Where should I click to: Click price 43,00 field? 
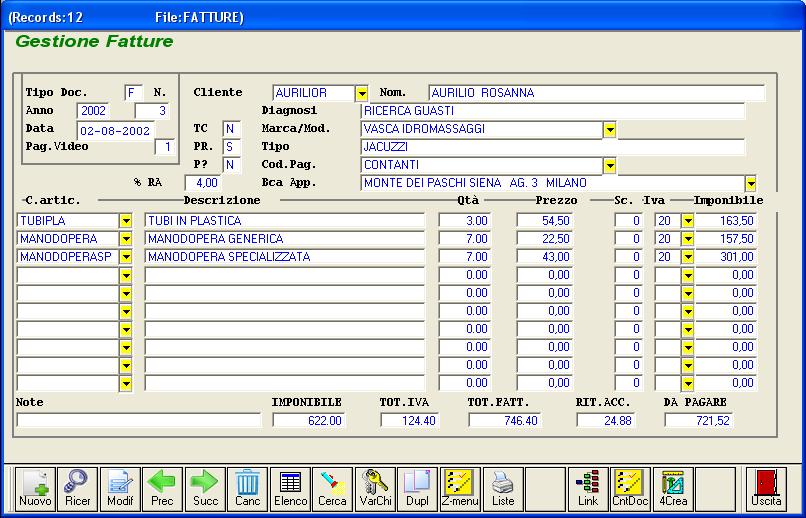tap(545, 257)
